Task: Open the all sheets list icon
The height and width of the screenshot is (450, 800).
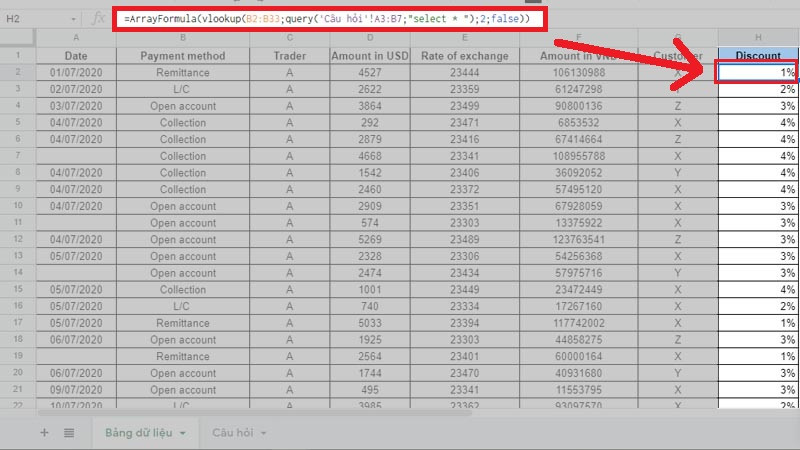Action: (69, 433)
